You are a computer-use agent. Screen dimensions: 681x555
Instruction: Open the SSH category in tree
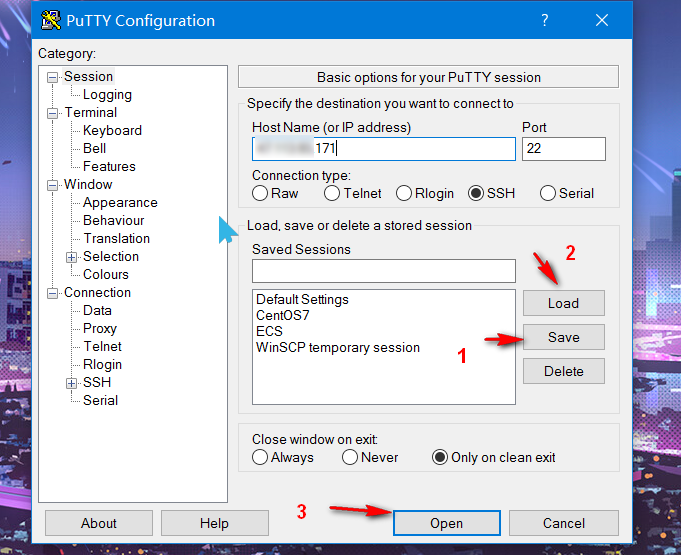97,383
